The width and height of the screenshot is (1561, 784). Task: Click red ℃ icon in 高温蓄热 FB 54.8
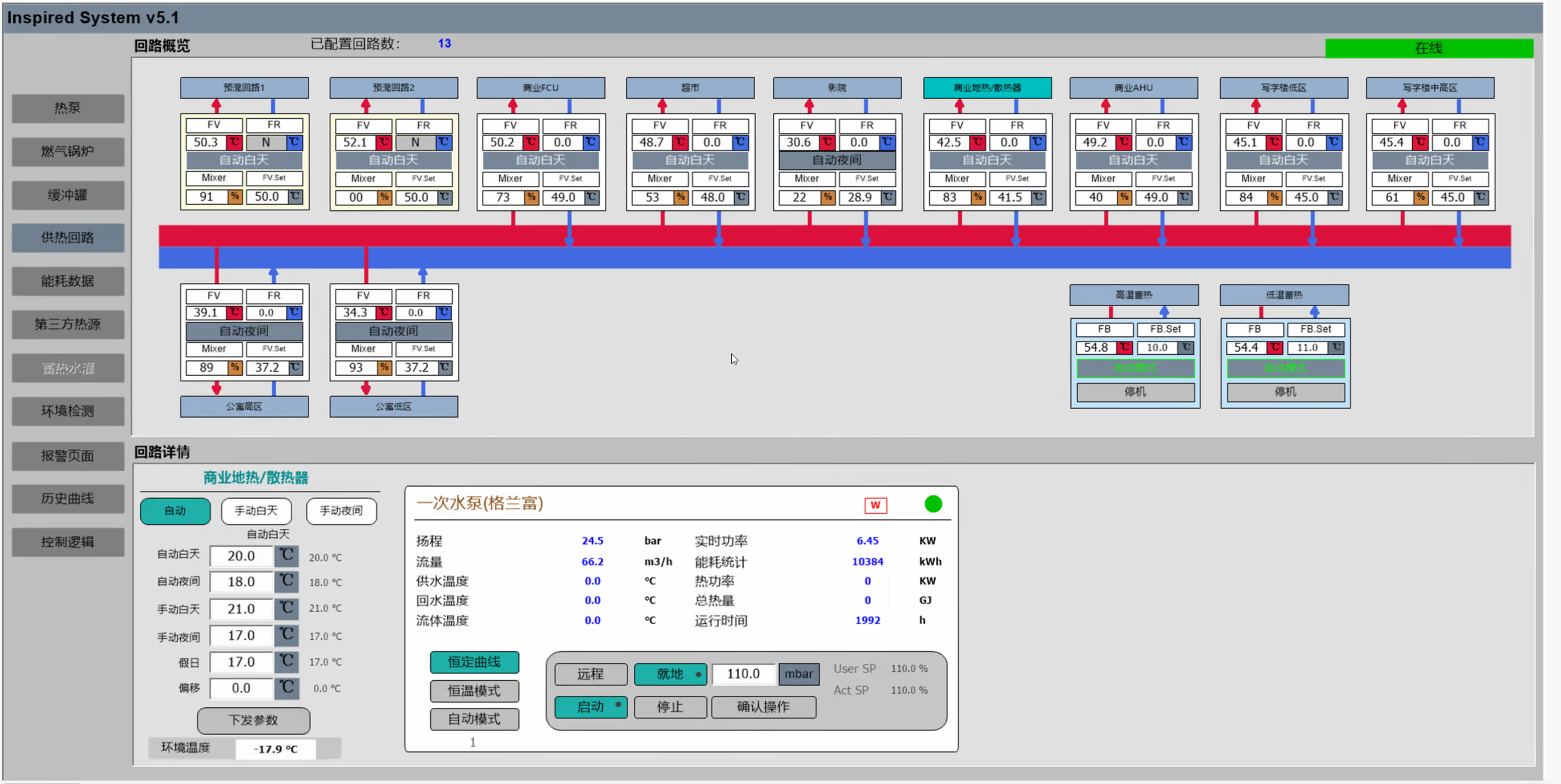pos(1124,347)
